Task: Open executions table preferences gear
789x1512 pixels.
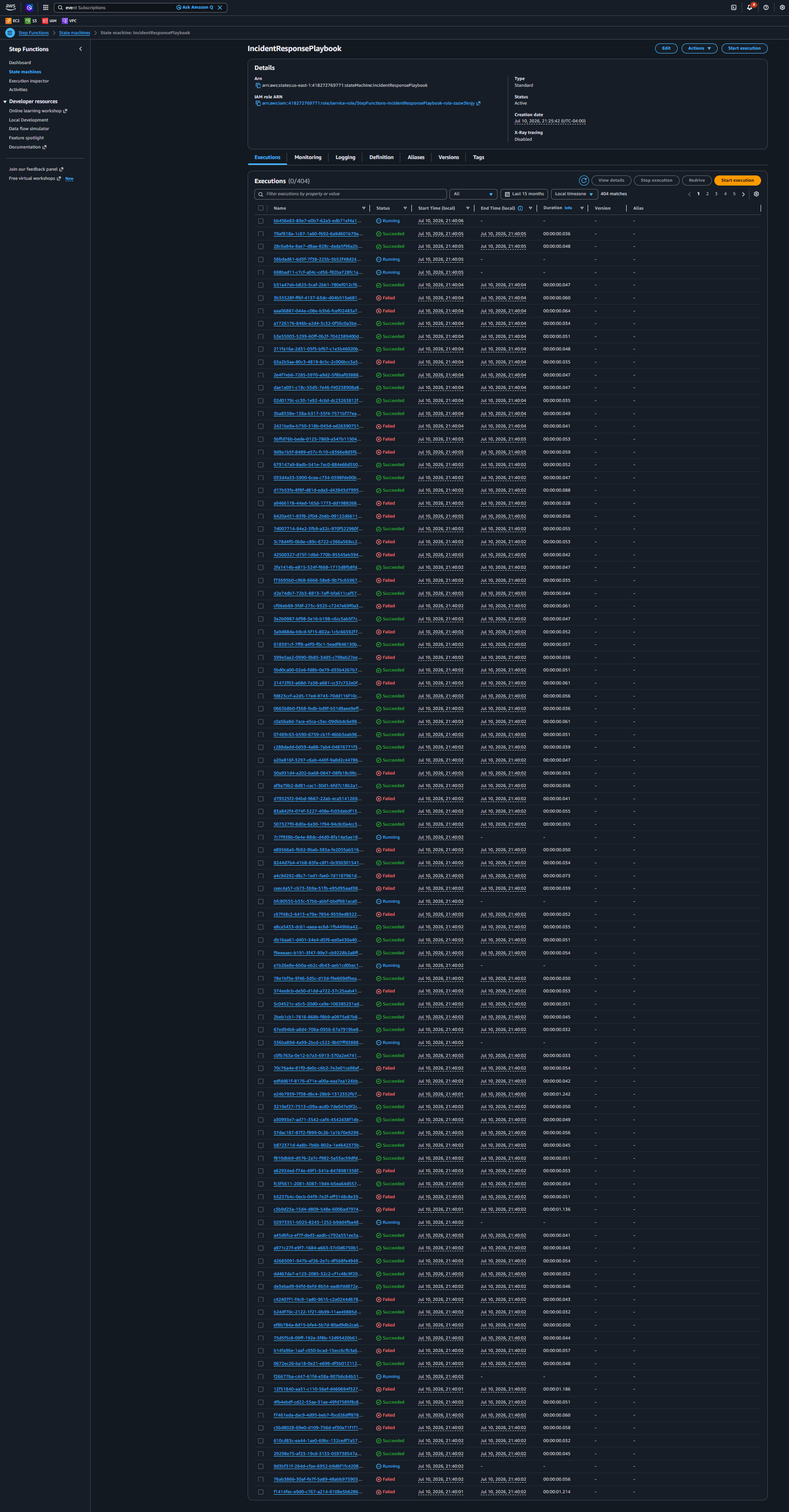Action: (756, 194)
